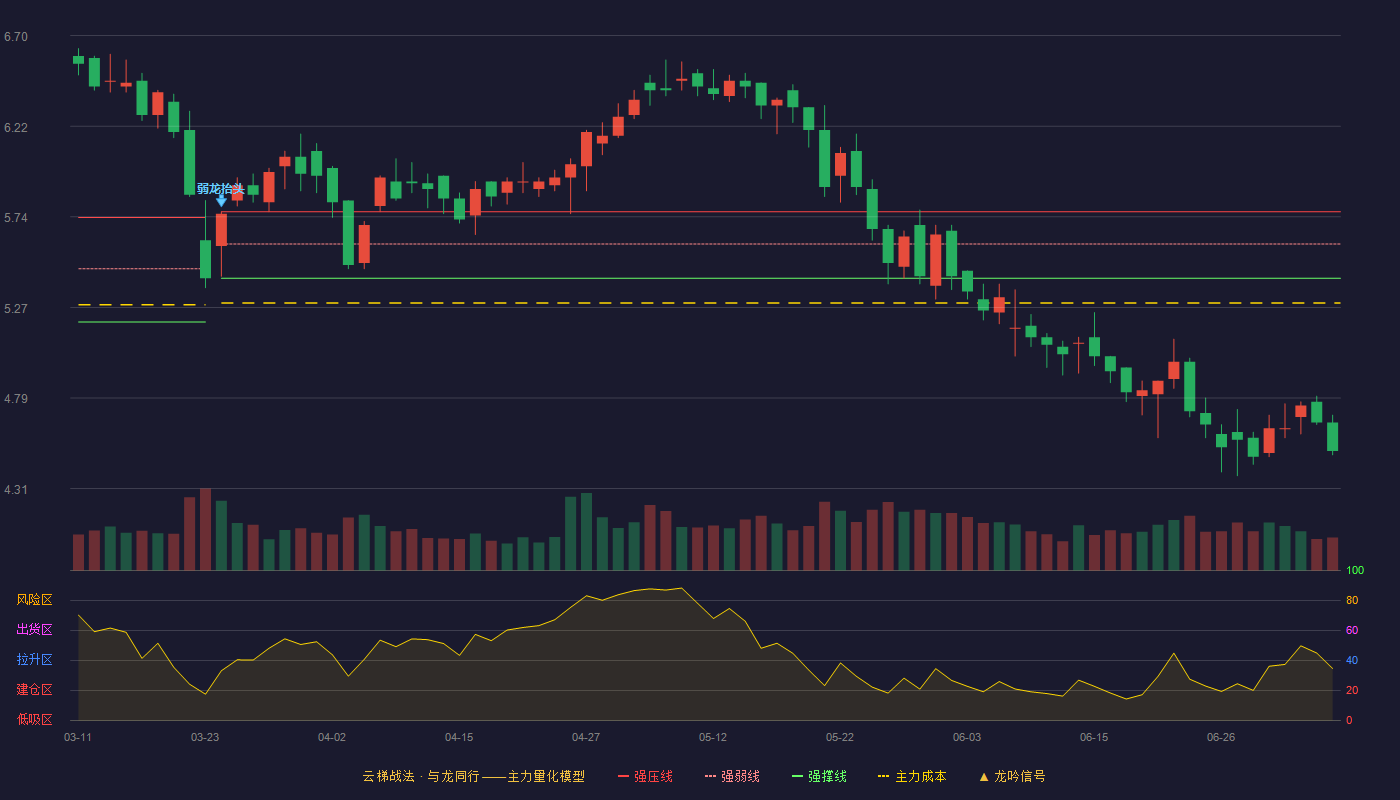
Task: Click the 60 indicator scale value
Action: pyautogui.click(x=1352, y=630)
